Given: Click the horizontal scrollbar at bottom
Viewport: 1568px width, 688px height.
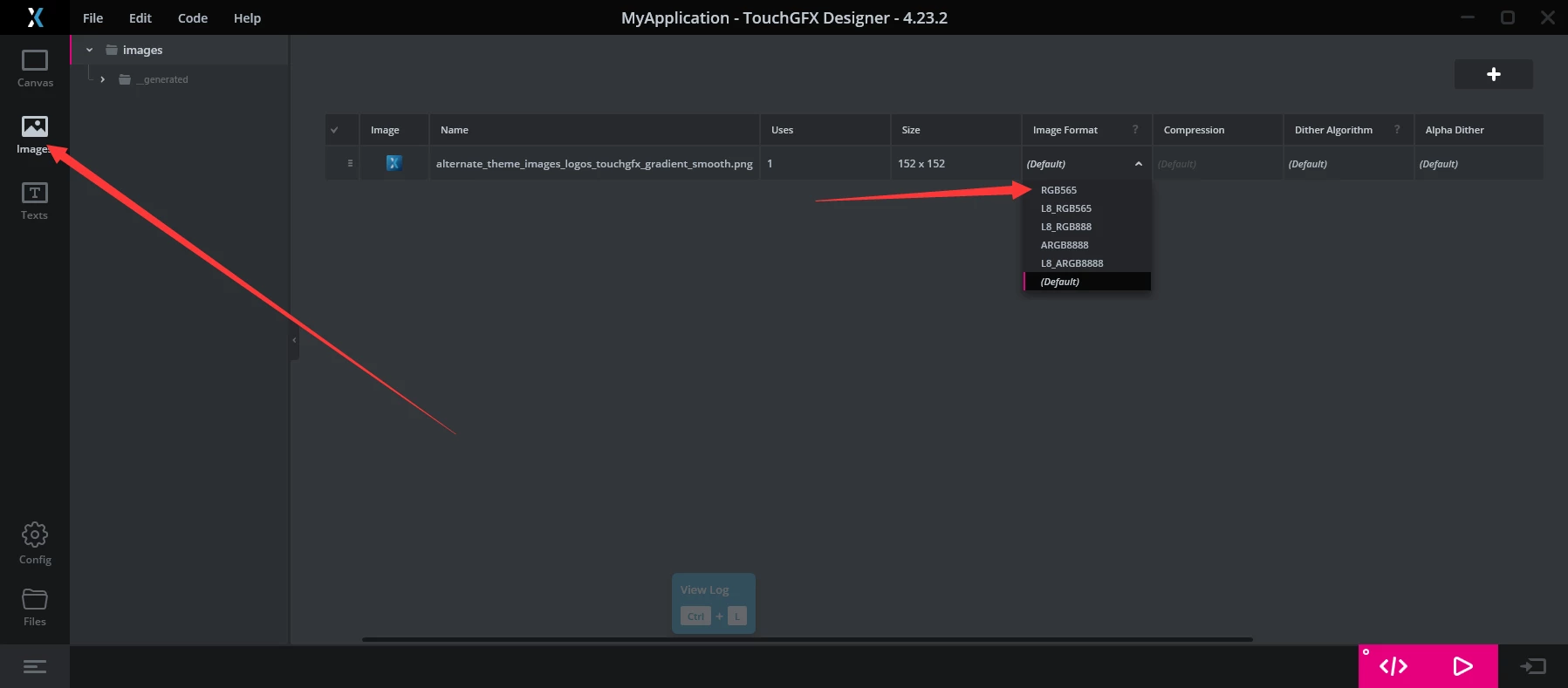Looking at the screenshot, I should [x=807, y=639].
